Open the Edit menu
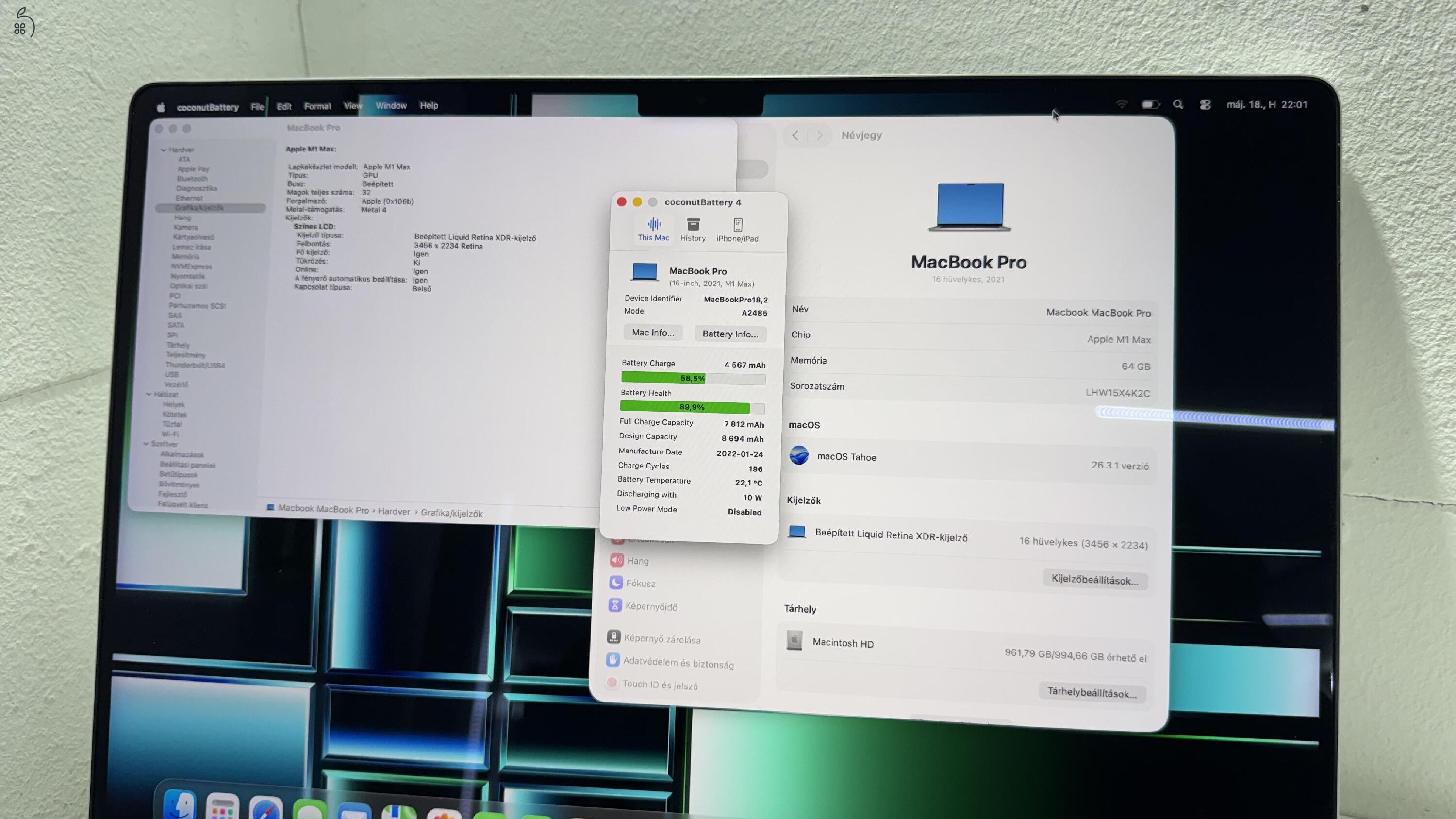 point(284,106)
